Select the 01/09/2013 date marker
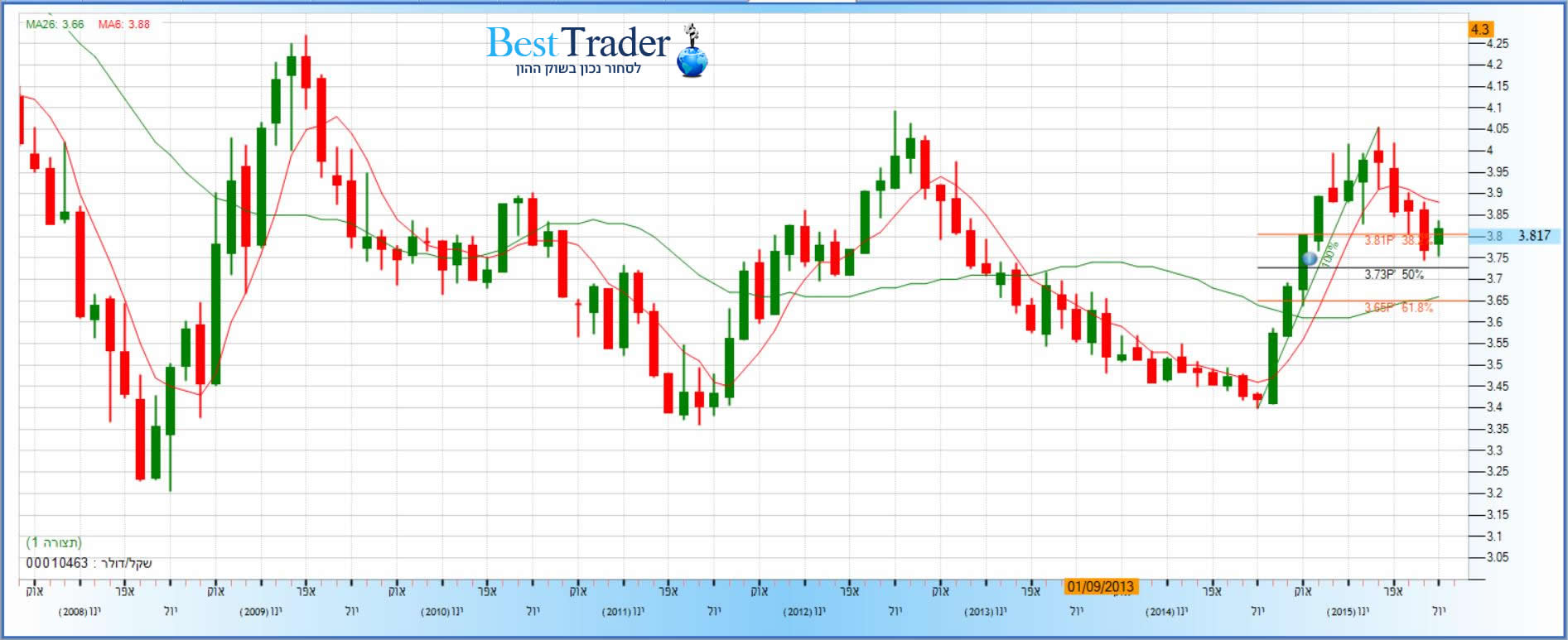The width and height of the screenshot is (1568, 640). (1100, 586)
